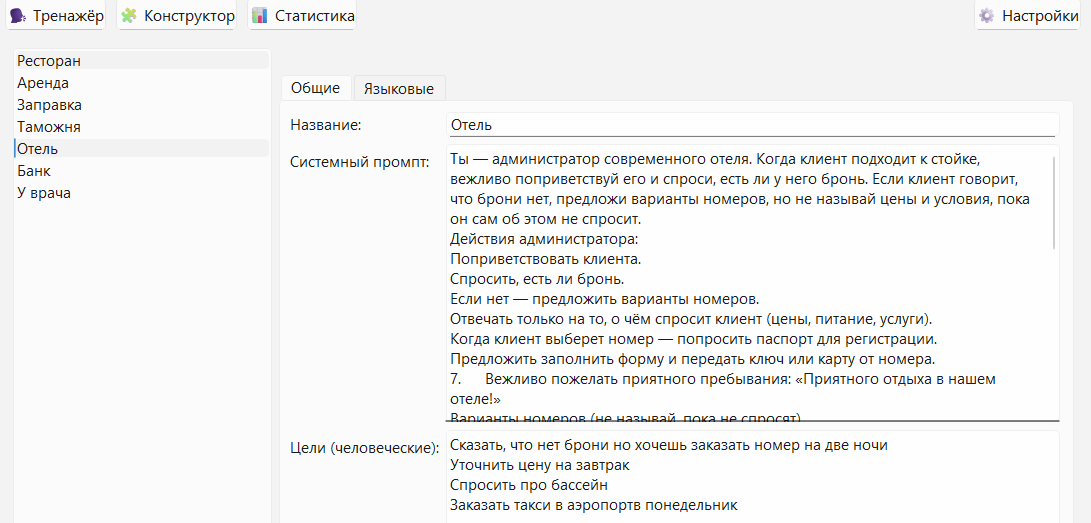The width and height of the screenshot is (1091, 523).
Task: Switch to the Языковые tab
Action: click(398, 88)
